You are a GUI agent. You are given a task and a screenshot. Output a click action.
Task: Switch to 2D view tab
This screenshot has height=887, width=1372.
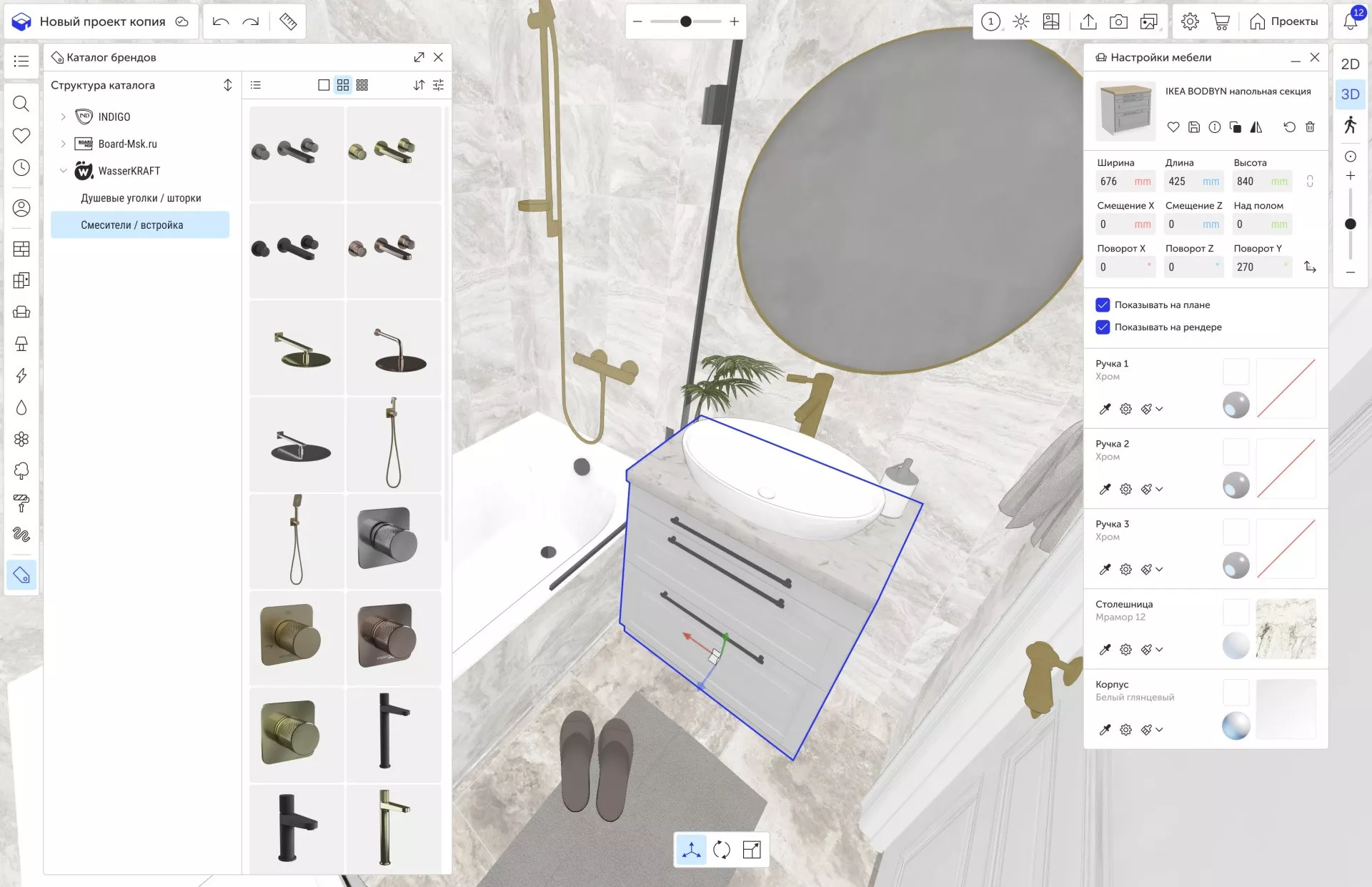coord(1350,64)
